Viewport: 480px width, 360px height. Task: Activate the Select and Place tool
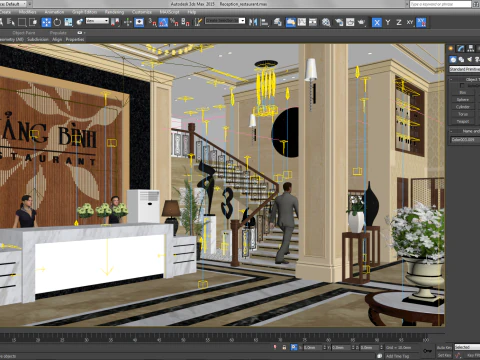pos(79,22)
